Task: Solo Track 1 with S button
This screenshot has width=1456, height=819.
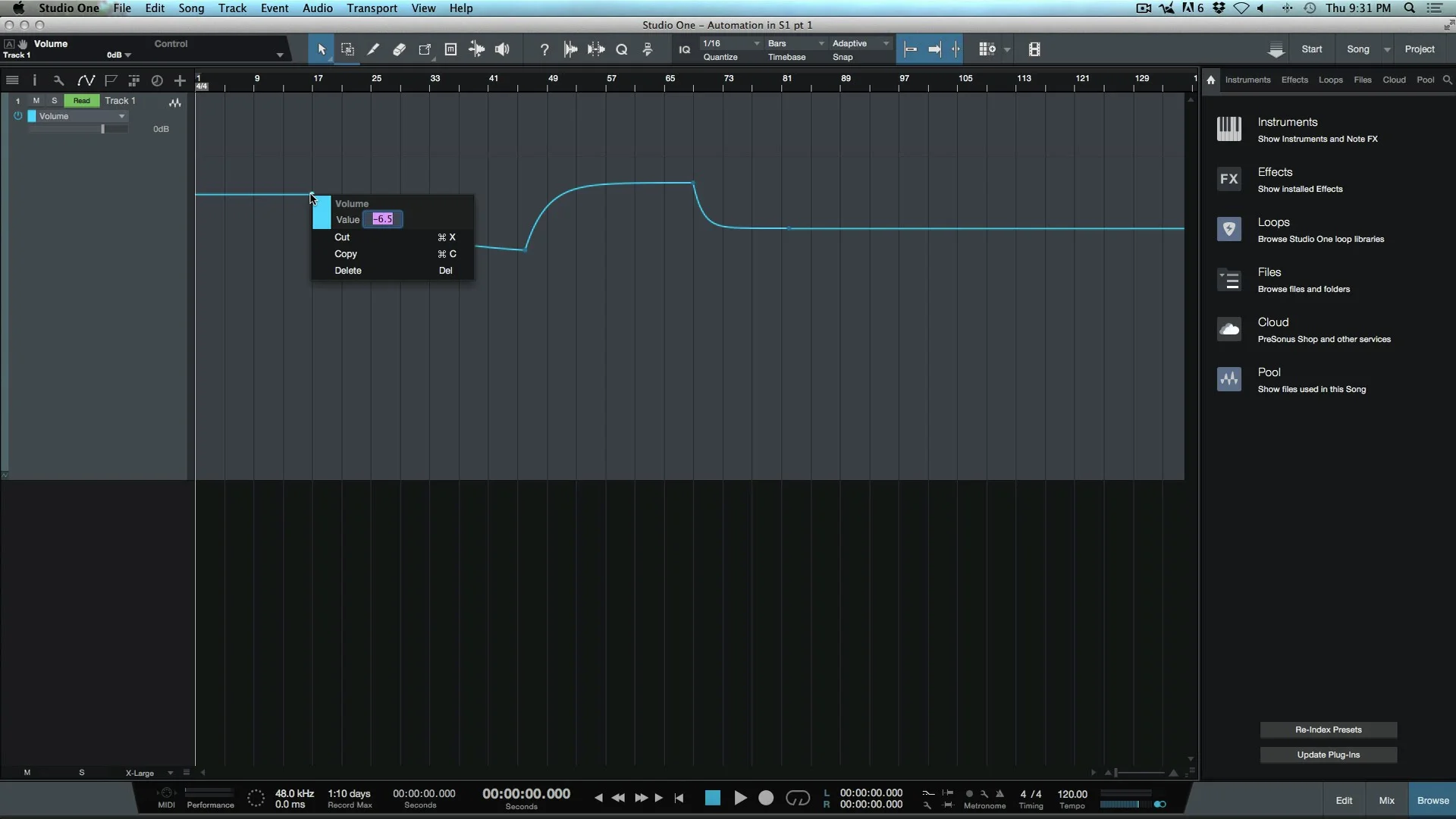Action: (54, 101)
